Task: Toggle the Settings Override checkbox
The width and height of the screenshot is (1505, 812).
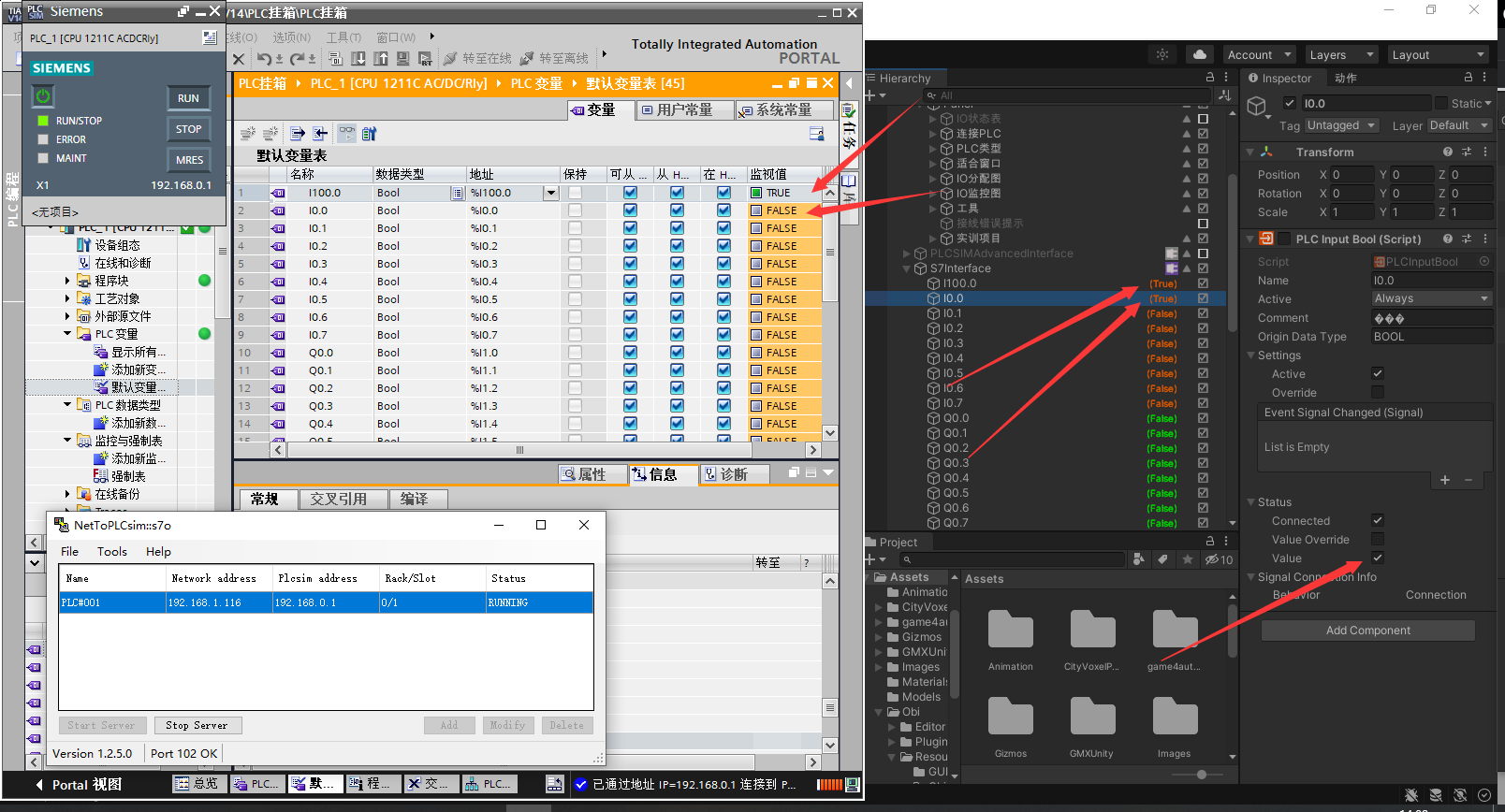Action: [1378, 393]
